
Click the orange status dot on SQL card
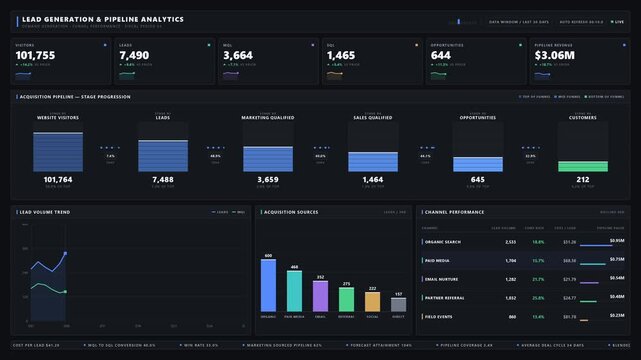[x=417, y=45]
